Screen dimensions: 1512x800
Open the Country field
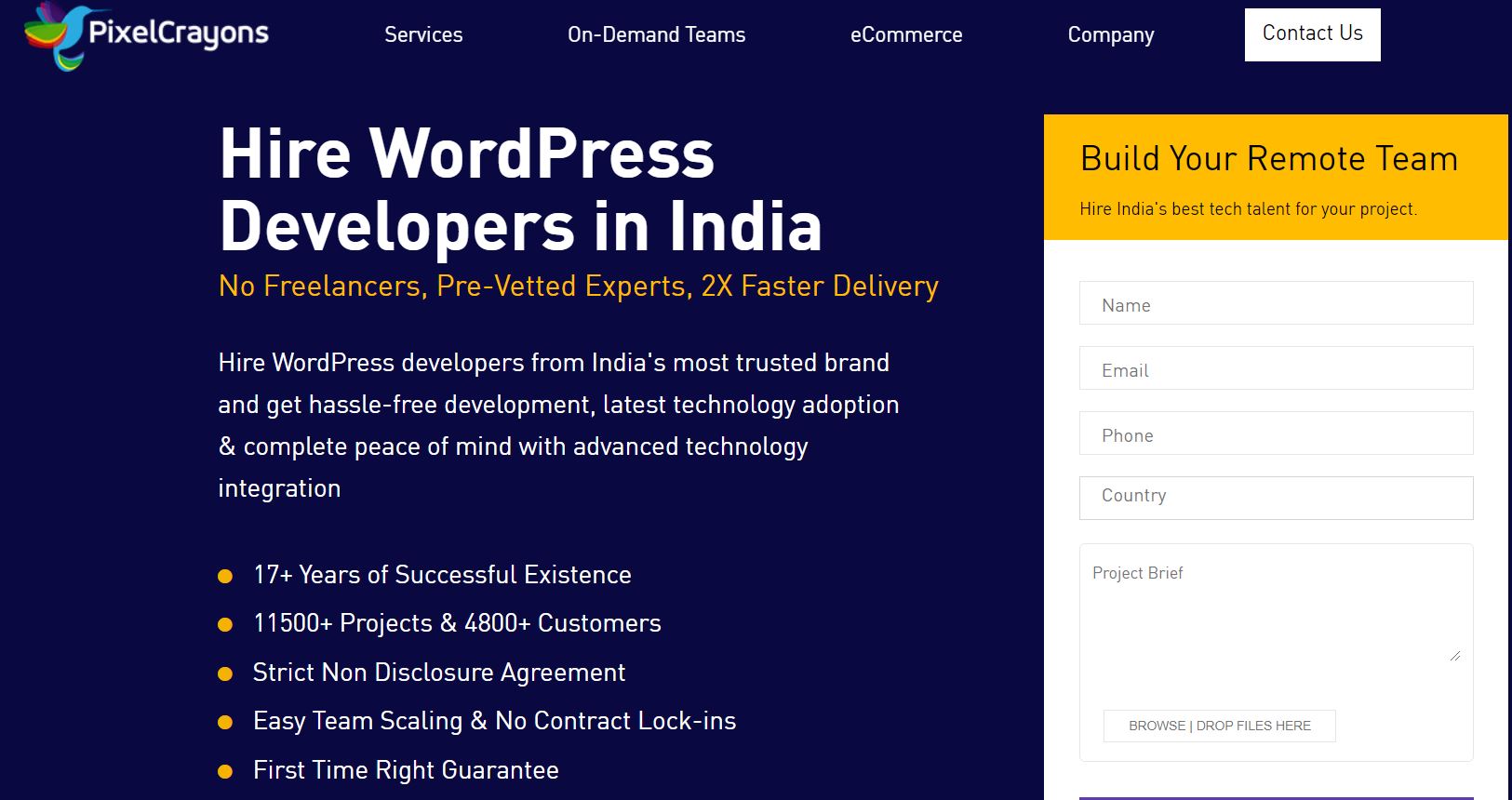click(1276, 498)
